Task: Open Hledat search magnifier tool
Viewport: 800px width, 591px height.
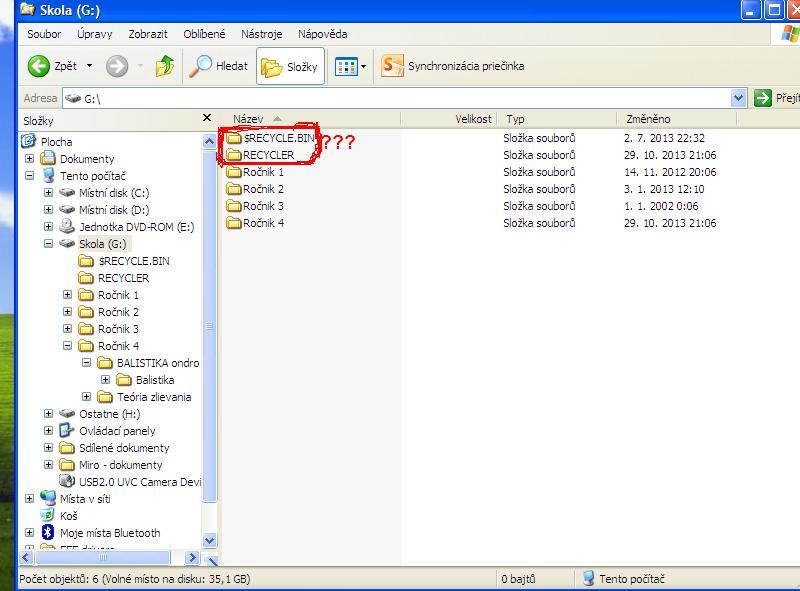Action: pos(202,67)
